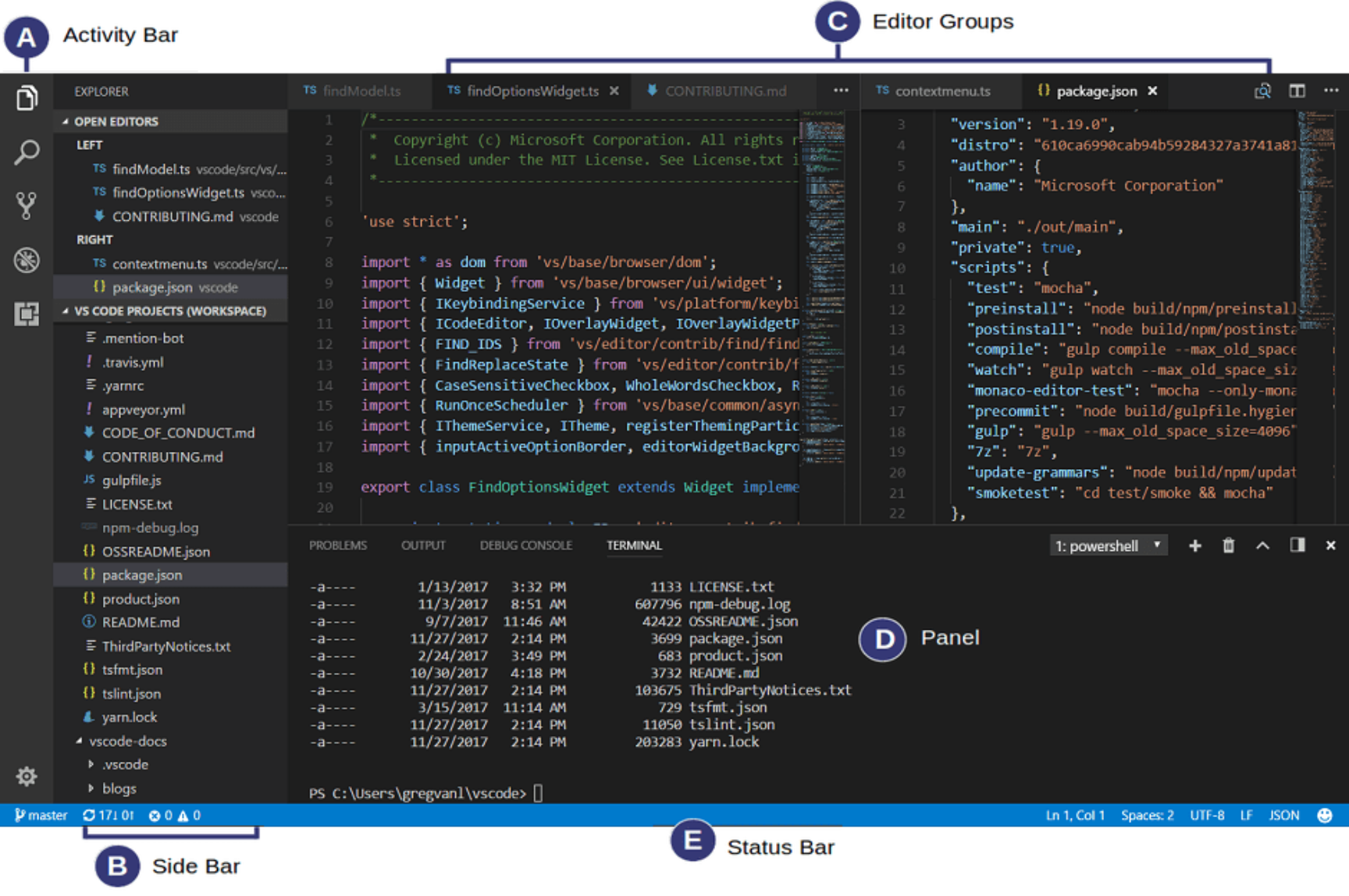This screenshot has width=1349, height=896.
Task: Open OSSREADME.json file in explorer
Action: click(170, 552)
